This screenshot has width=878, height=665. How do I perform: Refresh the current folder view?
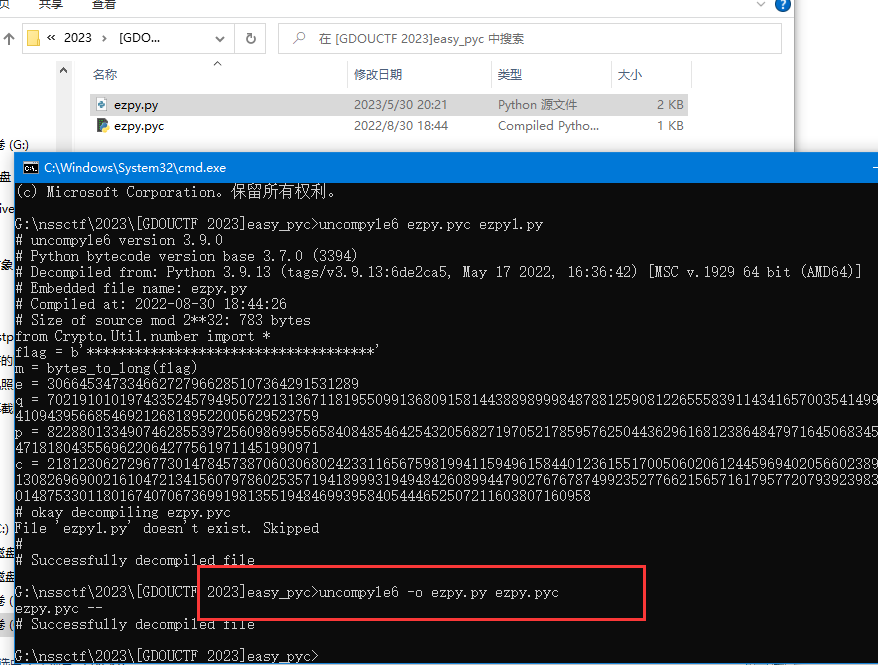point(250,39)
